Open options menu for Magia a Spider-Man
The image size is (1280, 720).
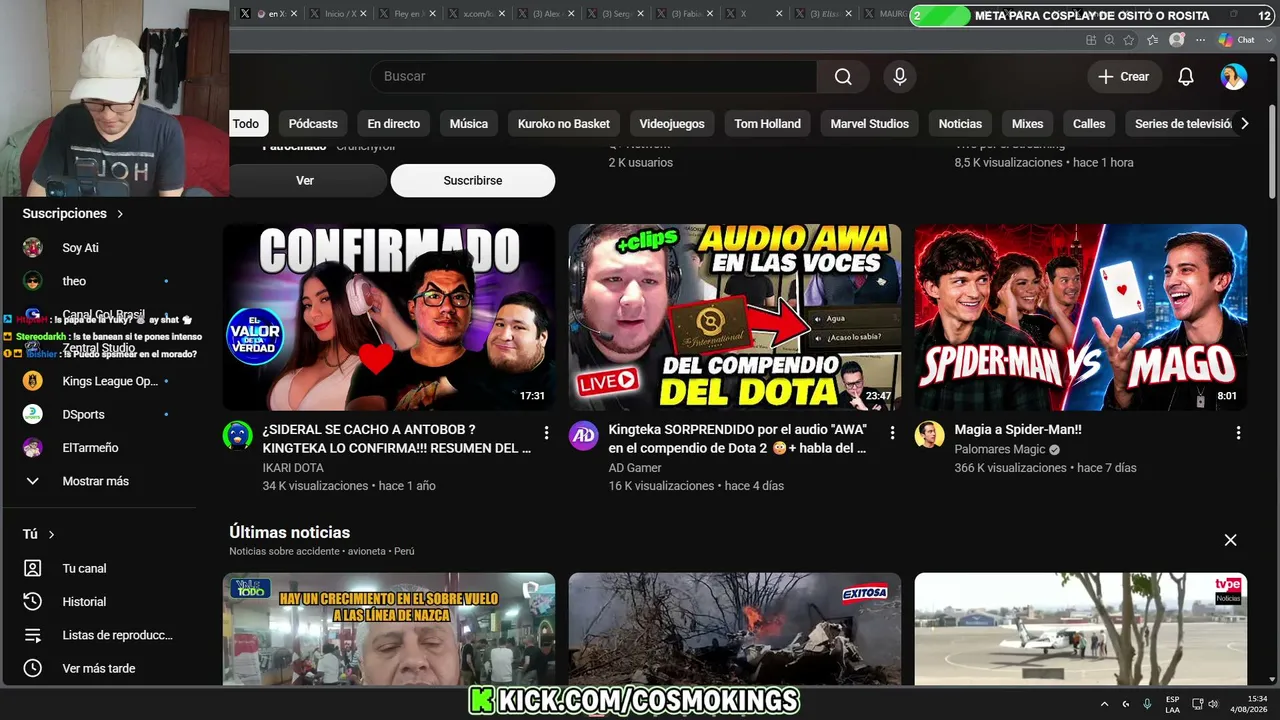coord(1238,433)
